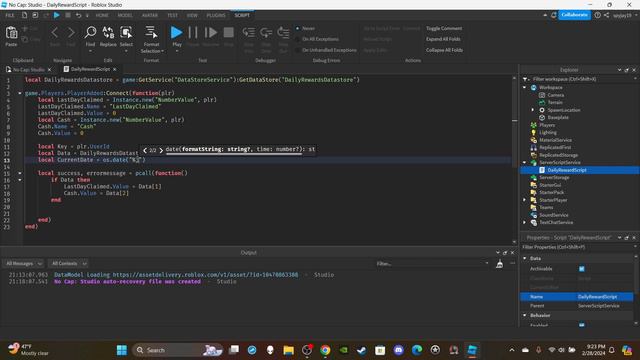This screenshot has height=360, width=640.
Task: Select the Never debug errors radio option
Action: [297, 29]
